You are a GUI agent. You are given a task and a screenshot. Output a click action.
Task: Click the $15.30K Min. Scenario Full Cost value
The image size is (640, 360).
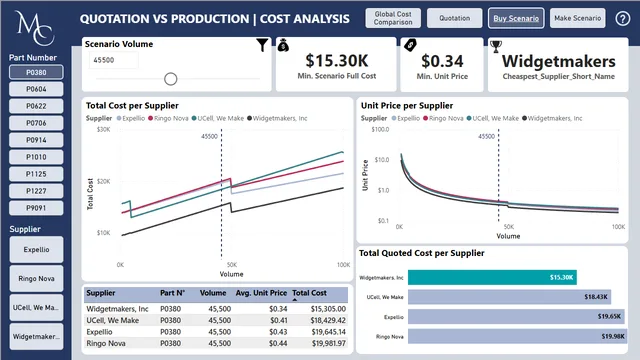tap(337, 61)
